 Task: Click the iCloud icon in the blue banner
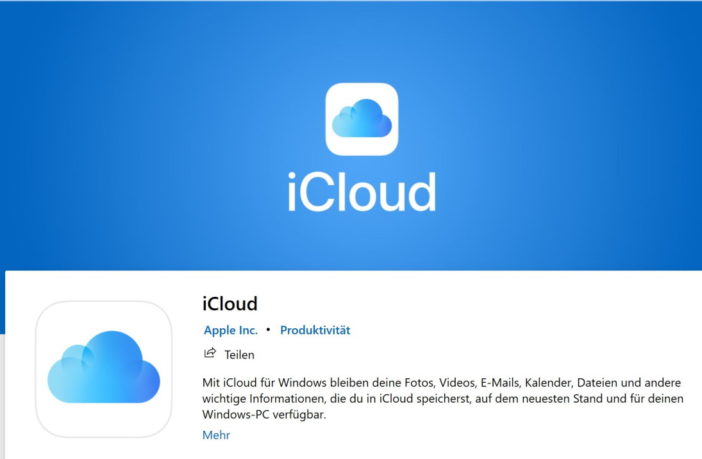click(362, 119)
